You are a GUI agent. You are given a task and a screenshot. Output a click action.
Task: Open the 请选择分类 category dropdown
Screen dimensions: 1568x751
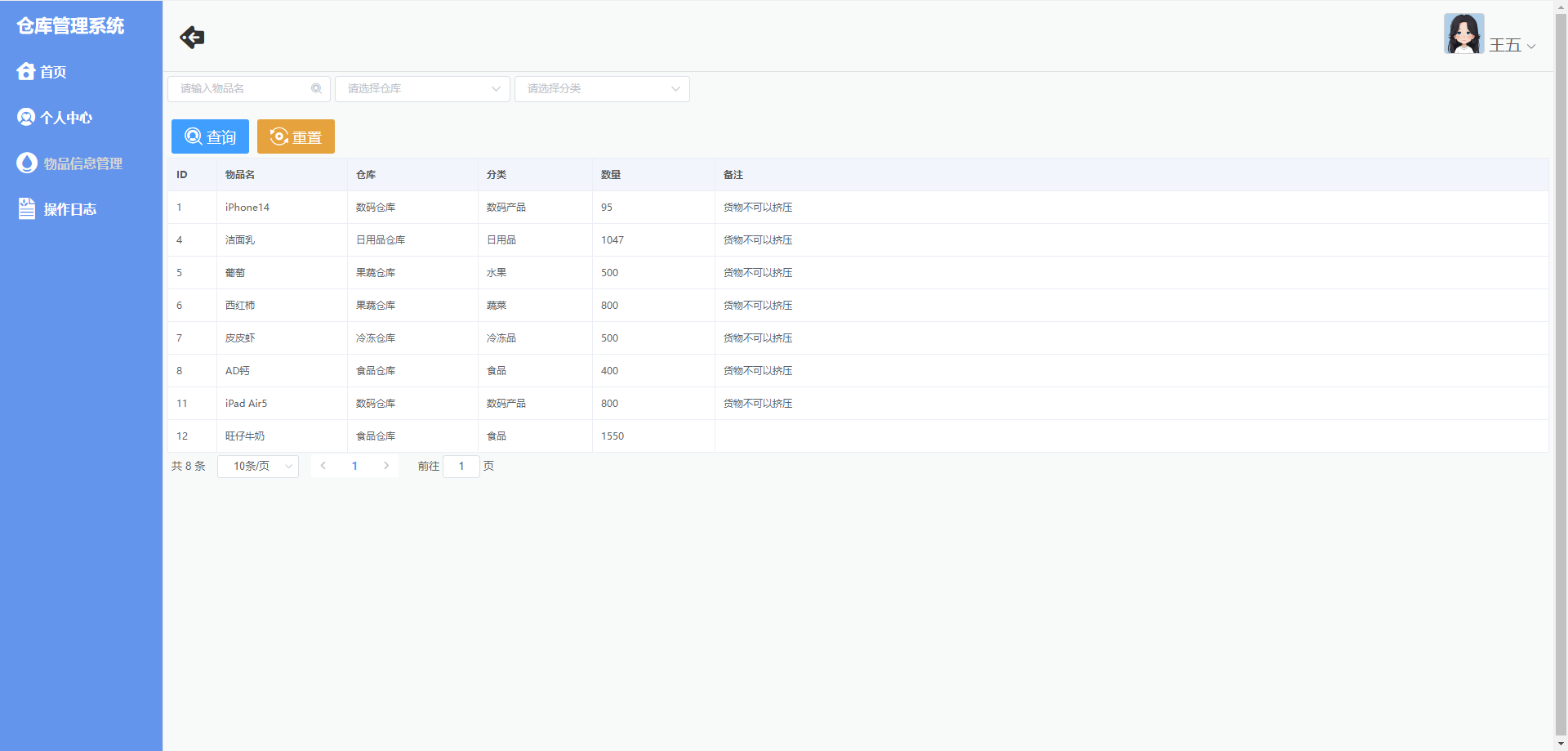pyautogui.click(x=602, y=89)
